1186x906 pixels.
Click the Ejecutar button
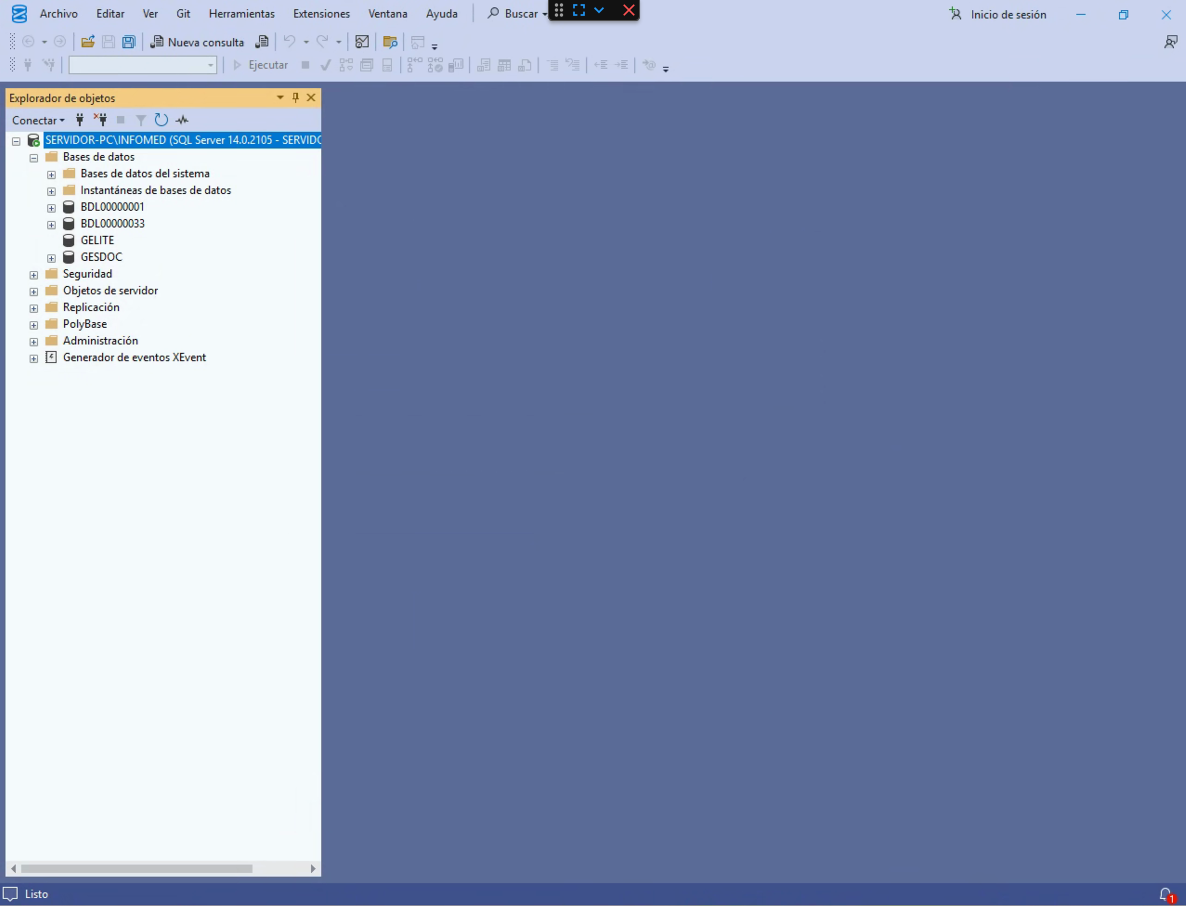(x=260, y=65)
